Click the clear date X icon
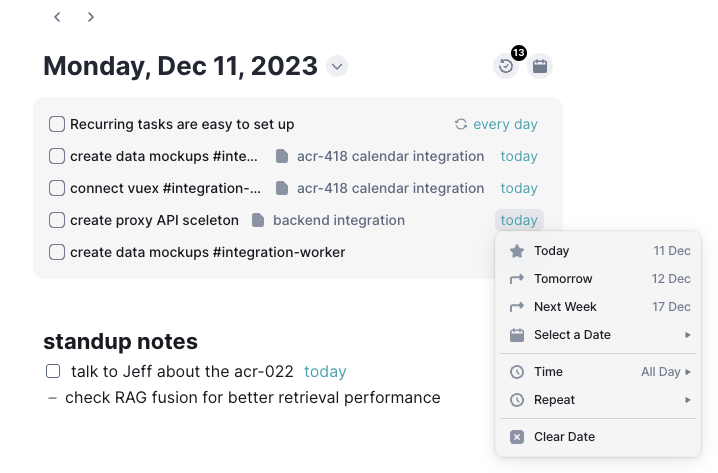Image resolution: width=718 pixels, height=473 pixels. coord(517,437)
